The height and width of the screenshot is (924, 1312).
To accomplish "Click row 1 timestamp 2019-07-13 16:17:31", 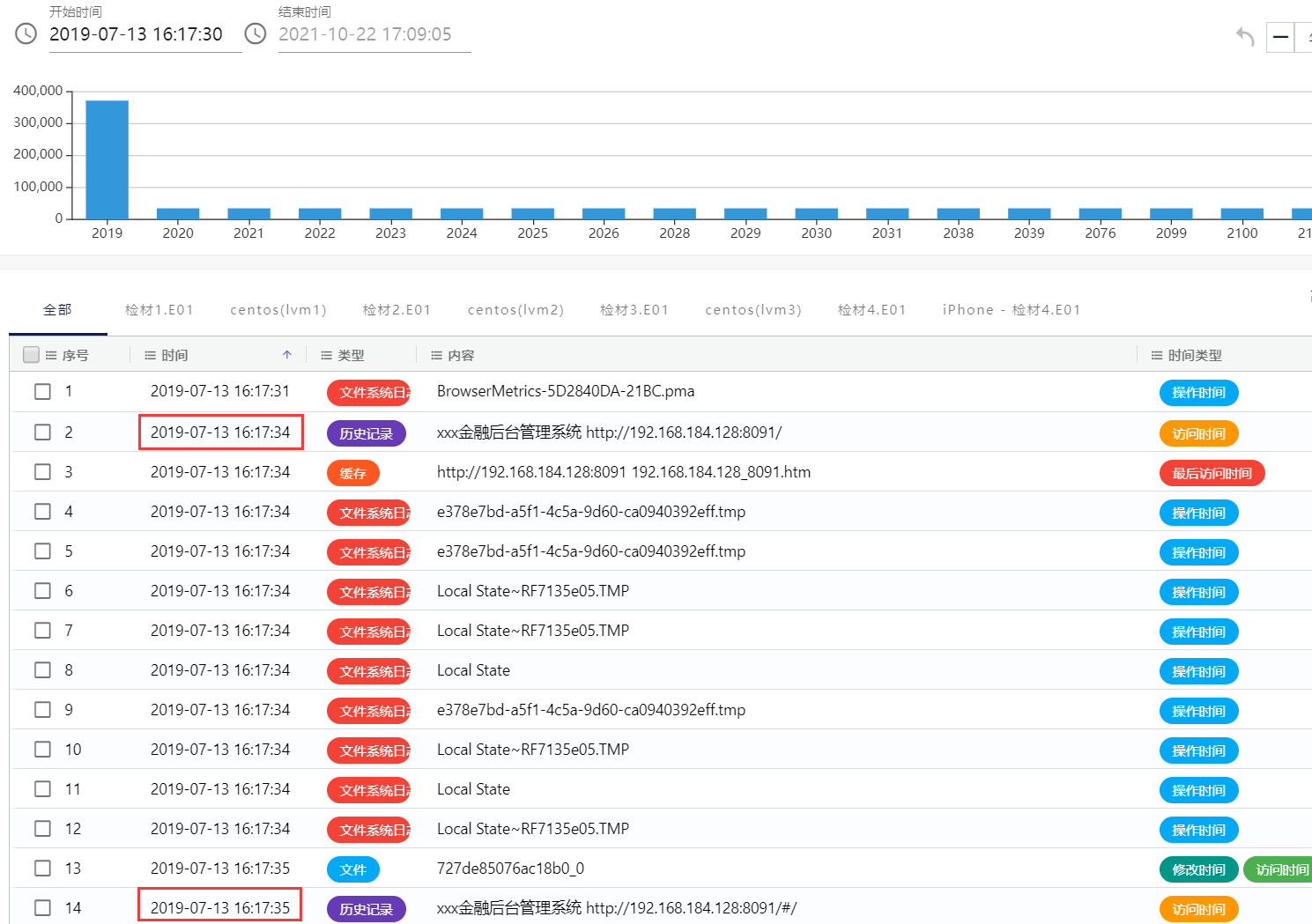I will point(220,391).
